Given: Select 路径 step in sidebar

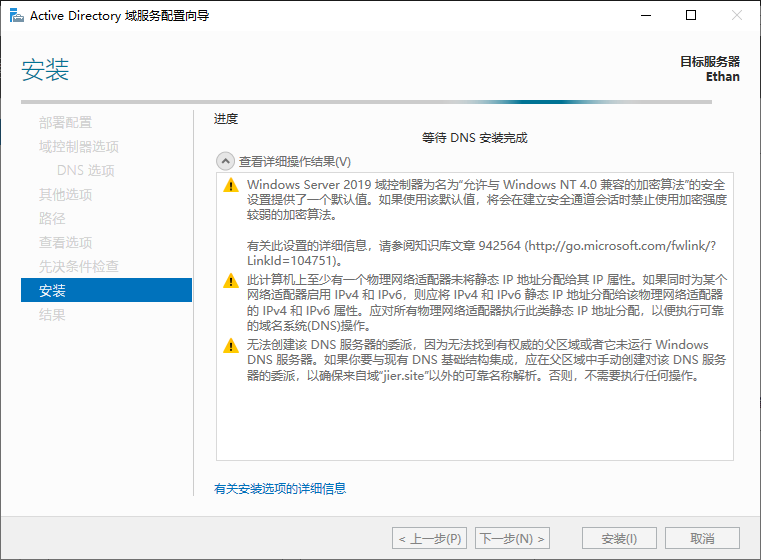Looking at the screenshot, I should tap(52, 218).
